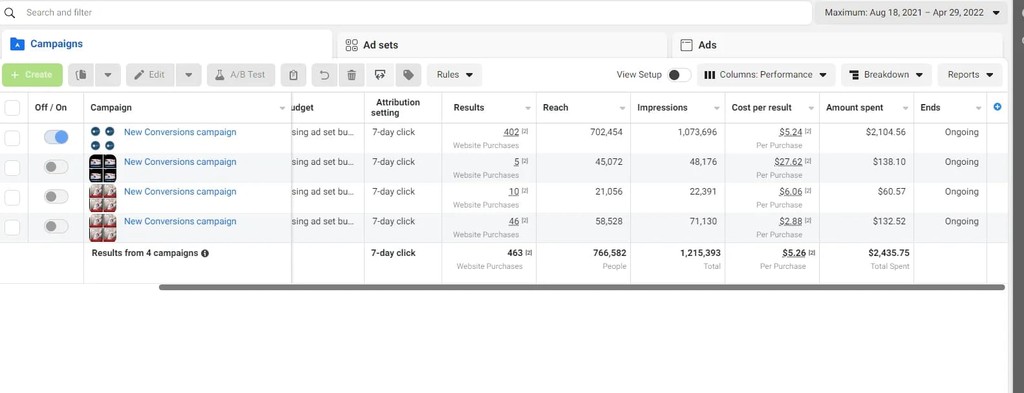
Task: Click the Ads tab square icon
Action: click(686, 45)
